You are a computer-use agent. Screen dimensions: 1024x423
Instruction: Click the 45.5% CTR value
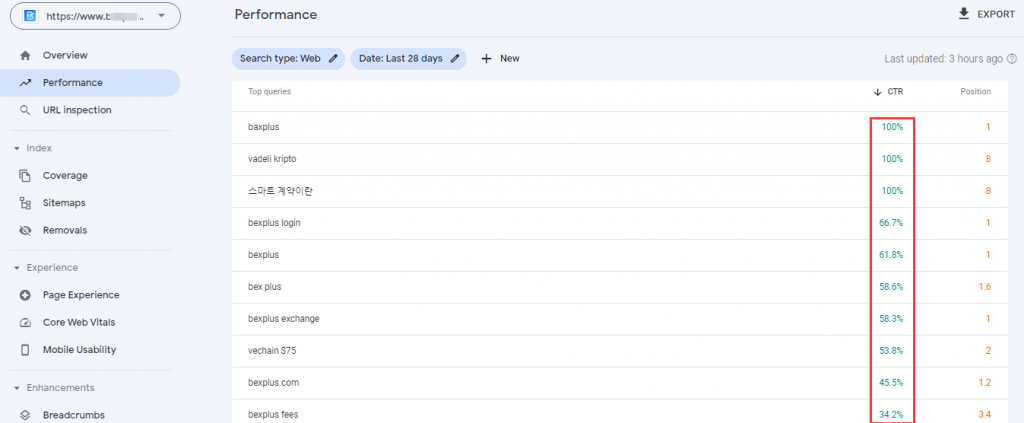[891, 383]
